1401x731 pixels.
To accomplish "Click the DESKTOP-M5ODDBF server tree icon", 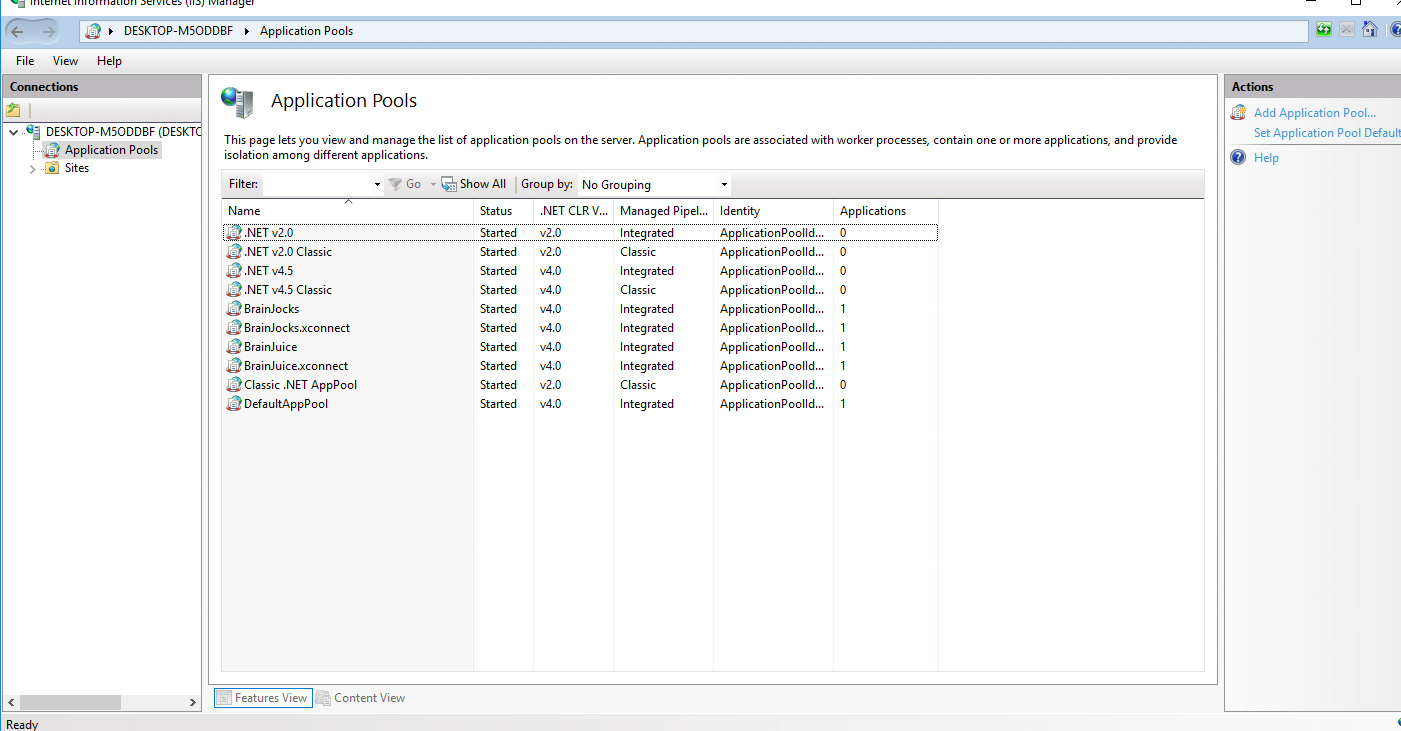I will point(33,131).
